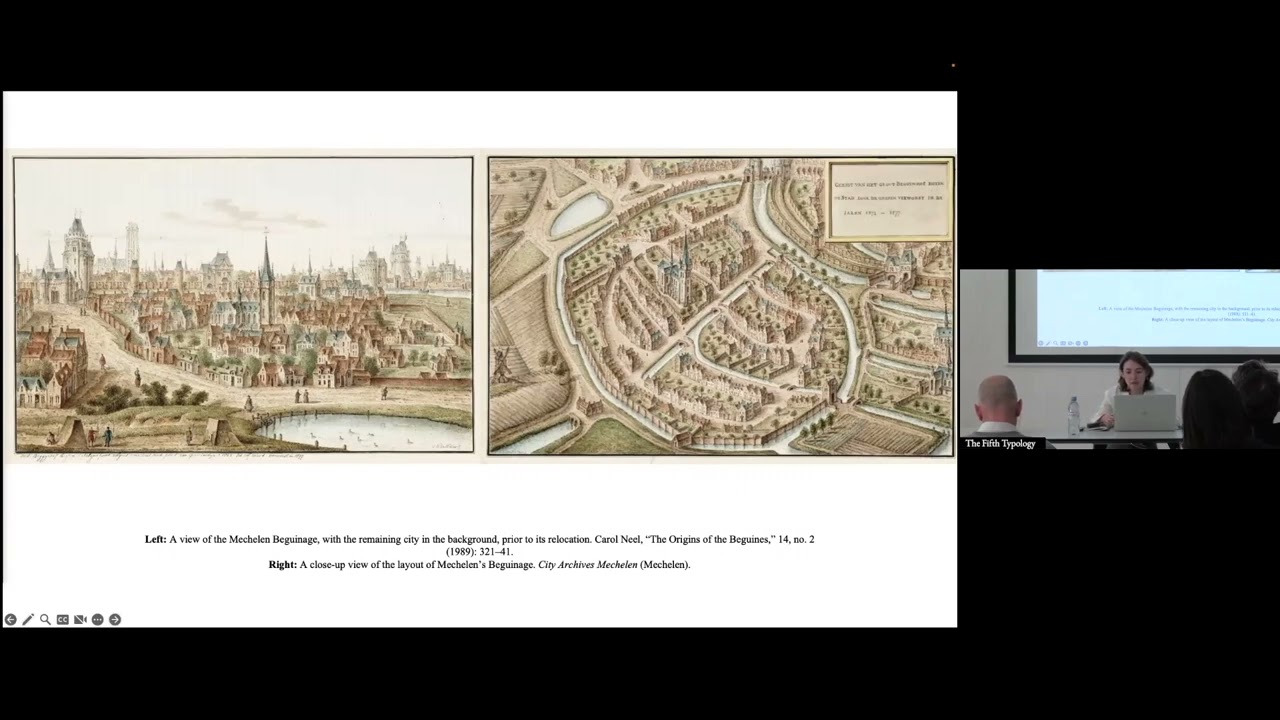Click the speaker video feed

(x=1120, y=359)
